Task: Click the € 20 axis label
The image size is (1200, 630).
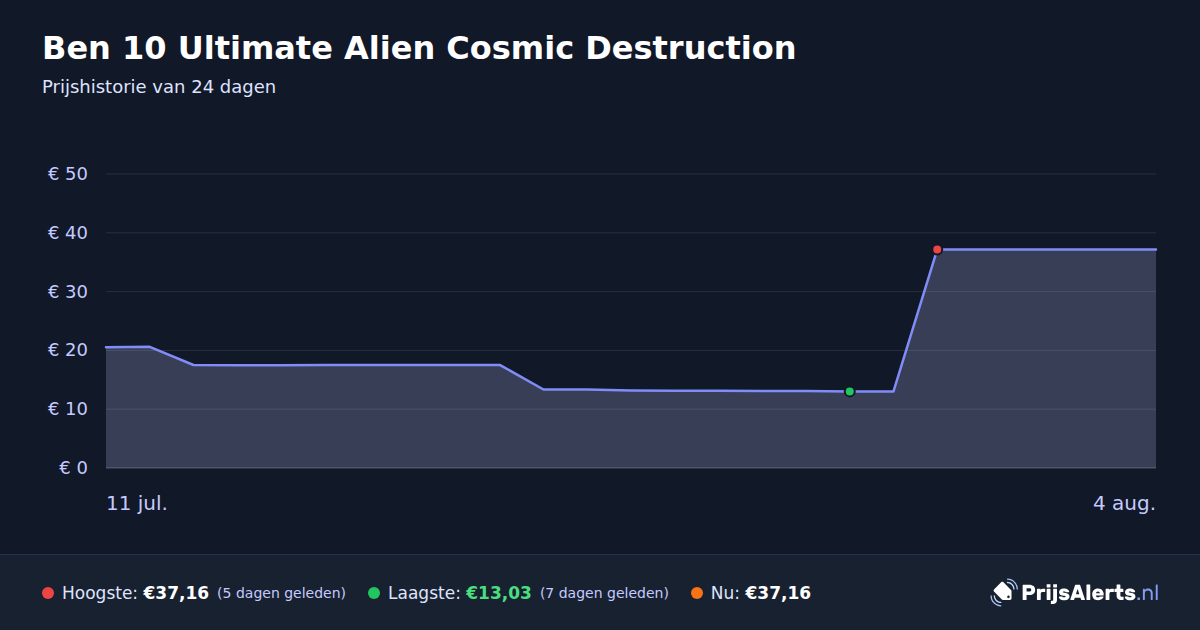Action: pyautogui.click(x=68, y=350)
